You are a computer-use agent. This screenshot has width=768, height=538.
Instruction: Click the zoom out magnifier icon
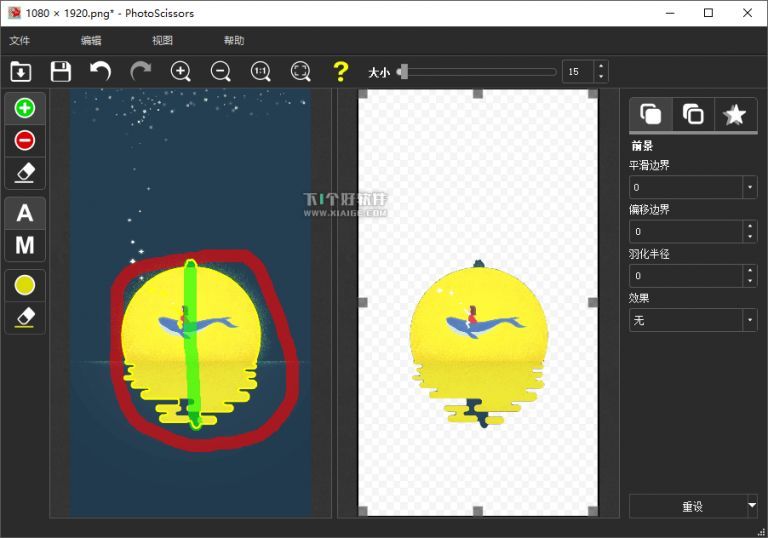click(x=220, y=71)
